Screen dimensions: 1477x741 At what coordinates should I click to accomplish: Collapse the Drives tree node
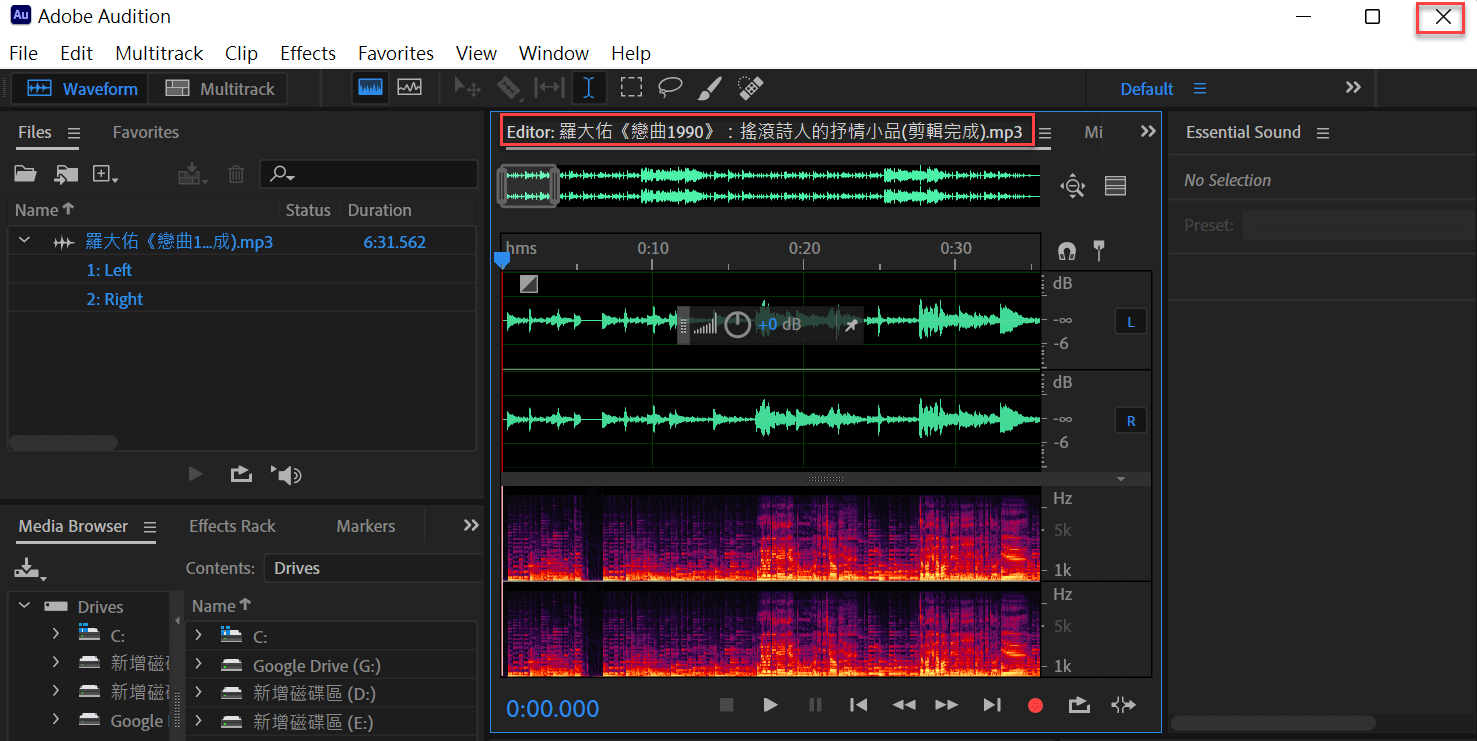point(25,606)
